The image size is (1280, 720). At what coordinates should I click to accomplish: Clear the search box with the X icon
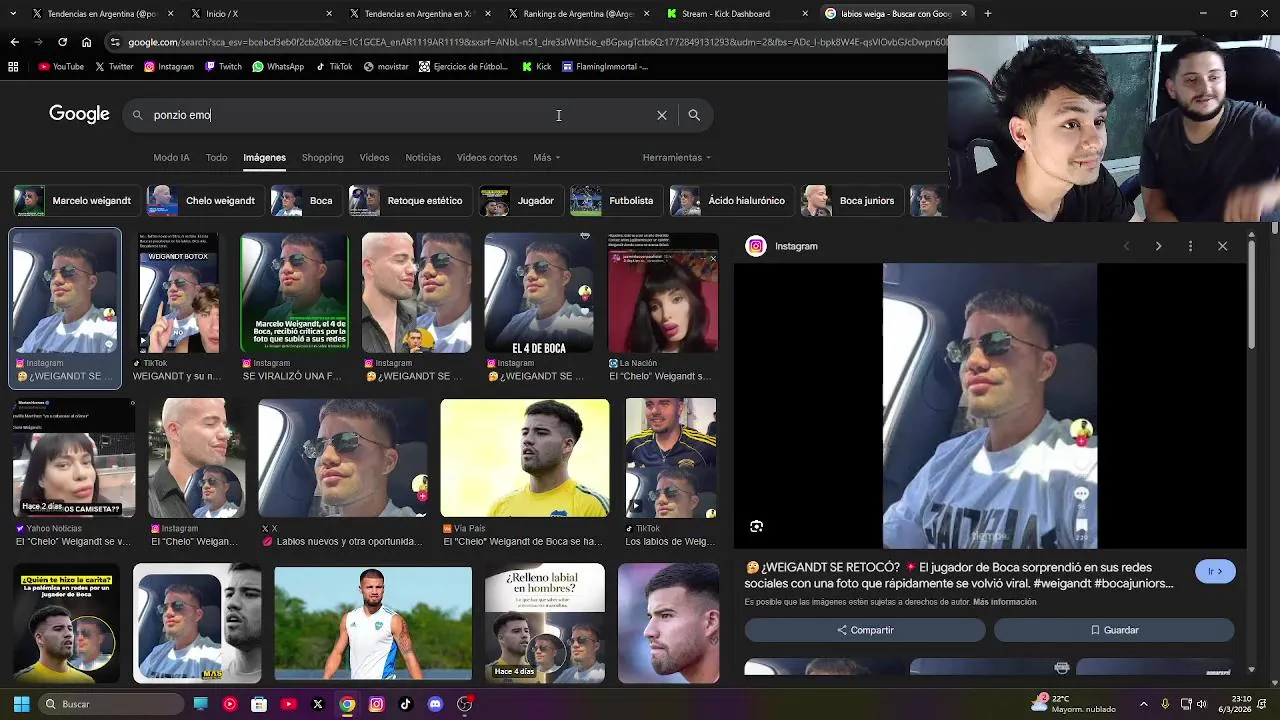pos(661,115)
